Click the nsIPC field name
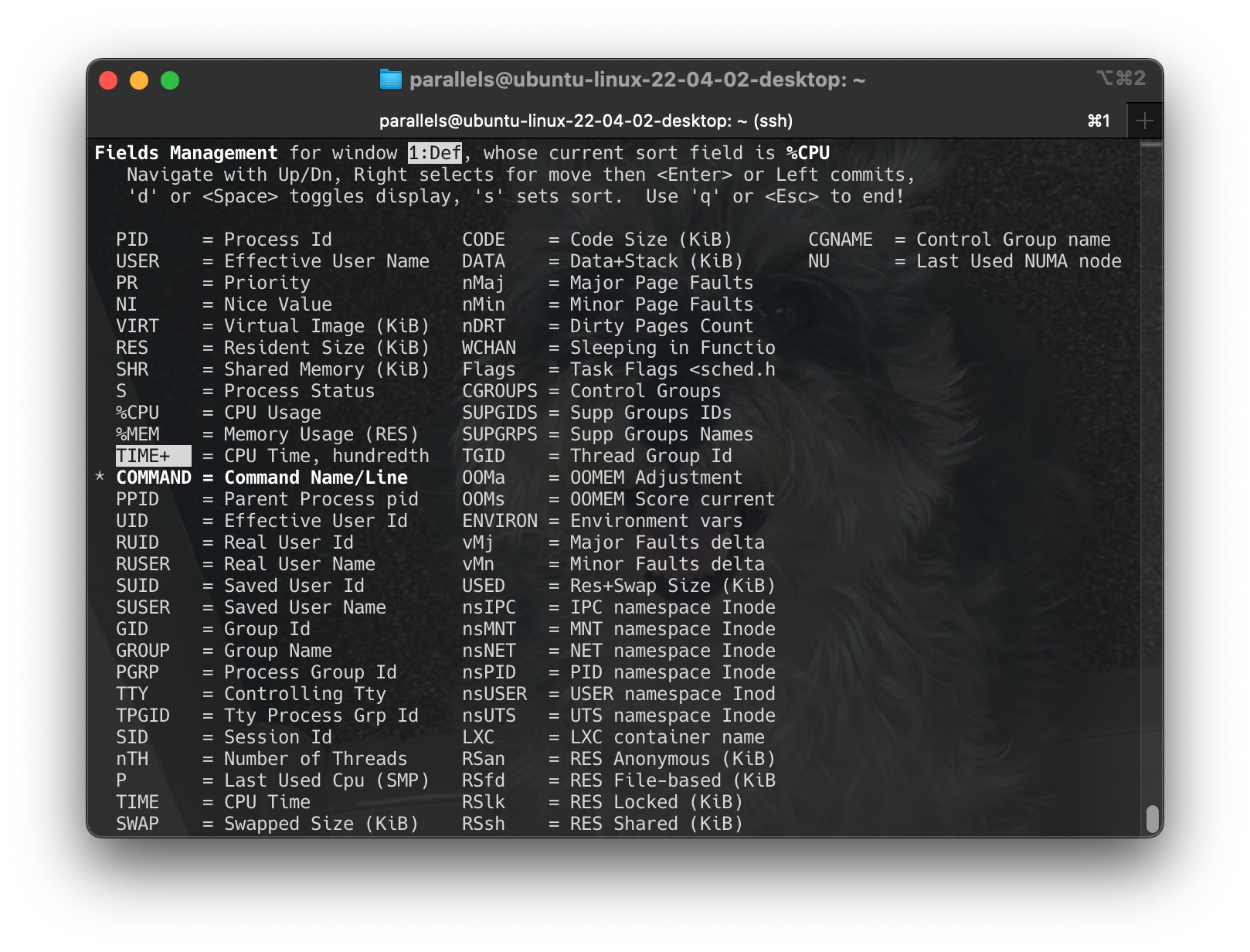 point(489,607)
